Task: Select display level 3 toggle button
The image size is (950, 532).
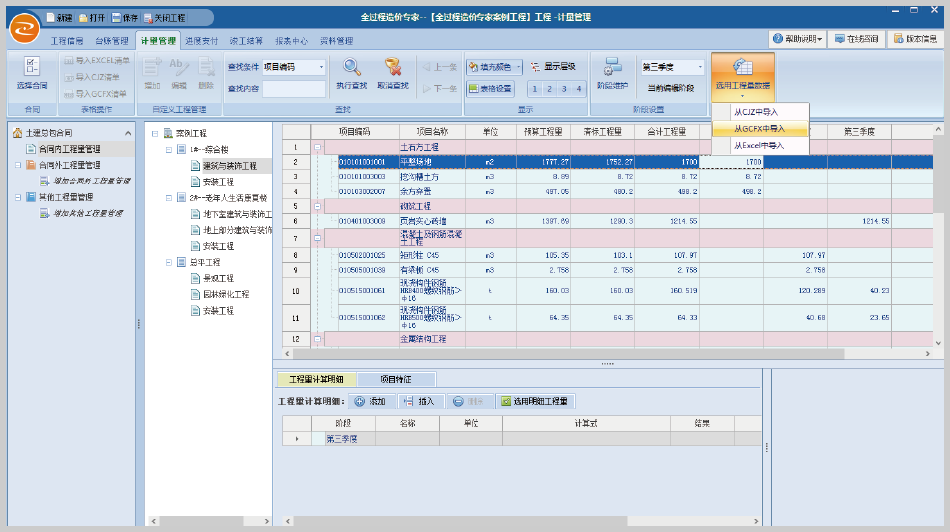Action: 564,89
